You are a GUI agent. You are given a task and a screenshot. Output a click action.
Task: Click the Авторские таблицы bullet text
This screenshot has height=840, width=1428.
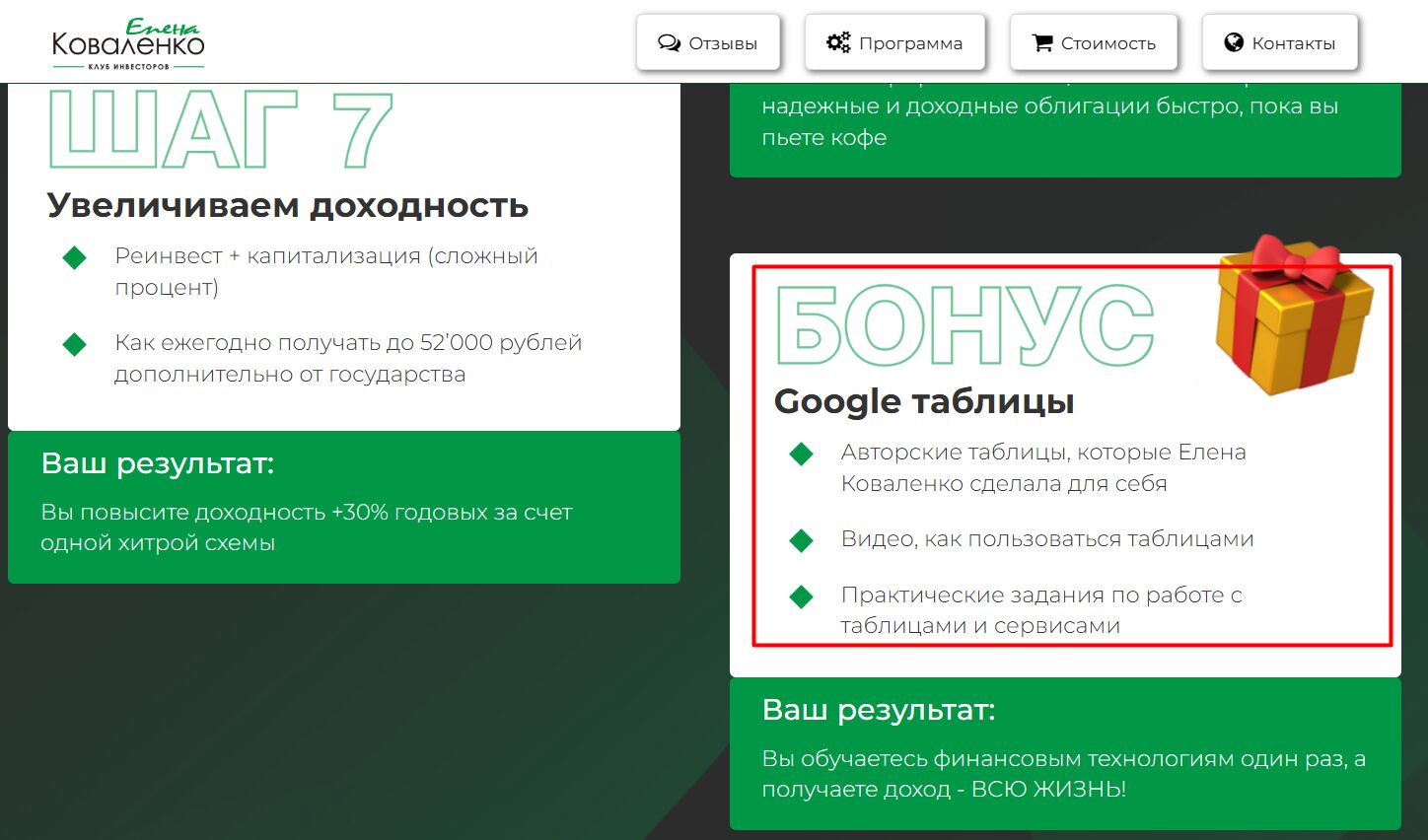point(1043,467)
